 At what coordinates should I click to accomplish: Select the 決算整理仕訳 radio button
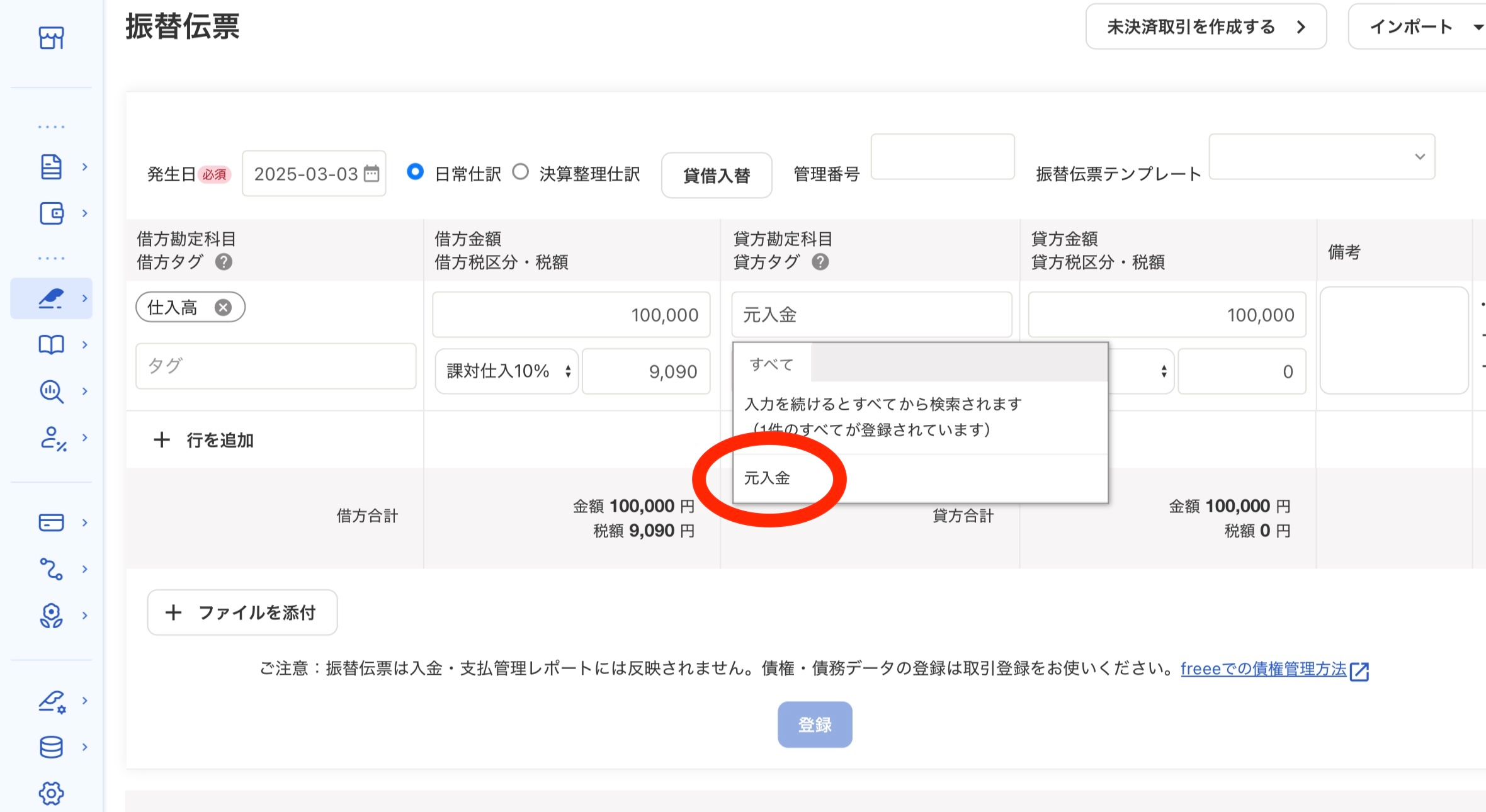click(x=520, y=172)
